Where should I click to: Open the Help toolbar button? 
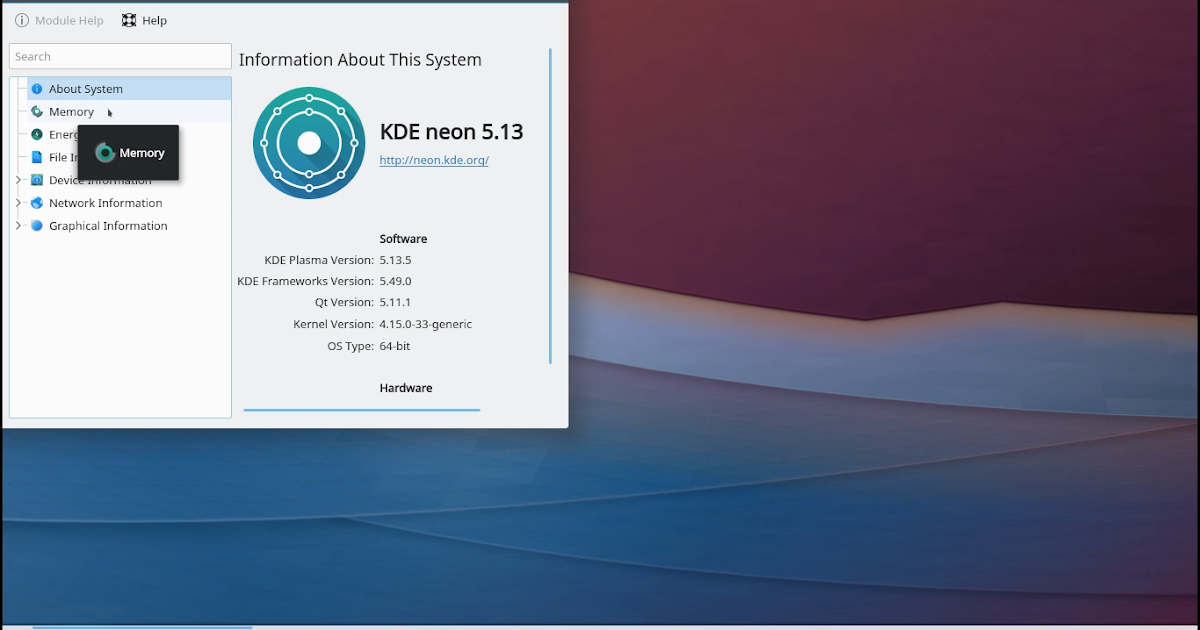point(144,20)
